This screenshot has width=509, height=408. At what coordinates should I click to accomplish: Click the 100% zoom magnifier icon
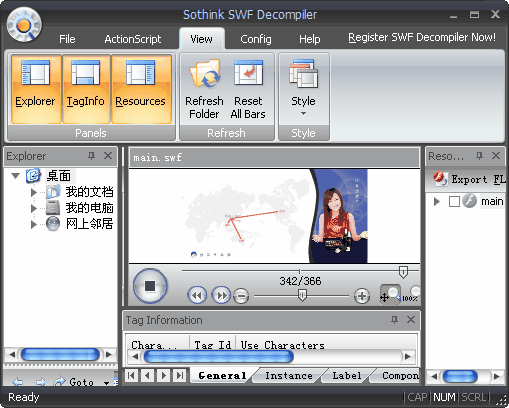[412, 294]
